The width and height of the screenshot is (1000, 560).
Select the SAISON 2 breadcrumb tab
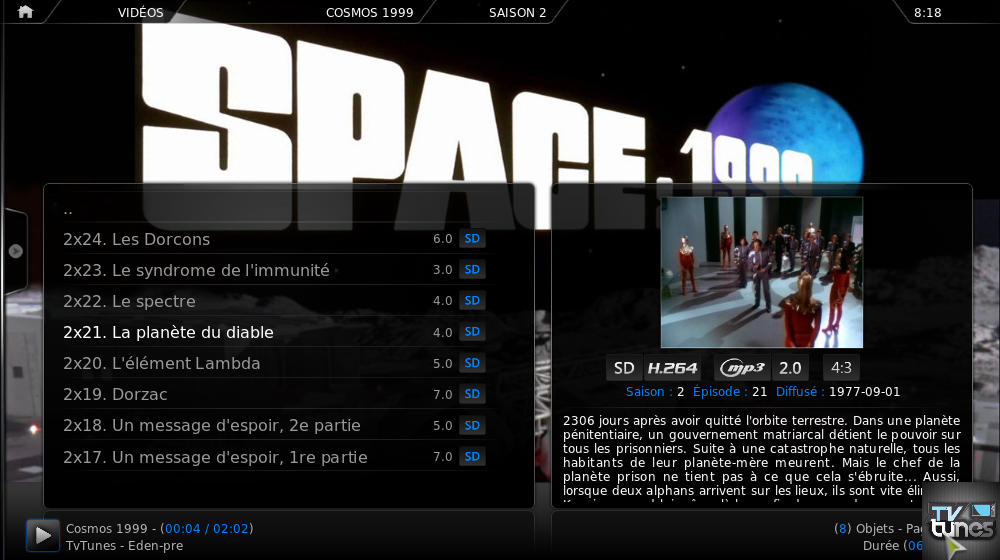[x=517, y=13]
